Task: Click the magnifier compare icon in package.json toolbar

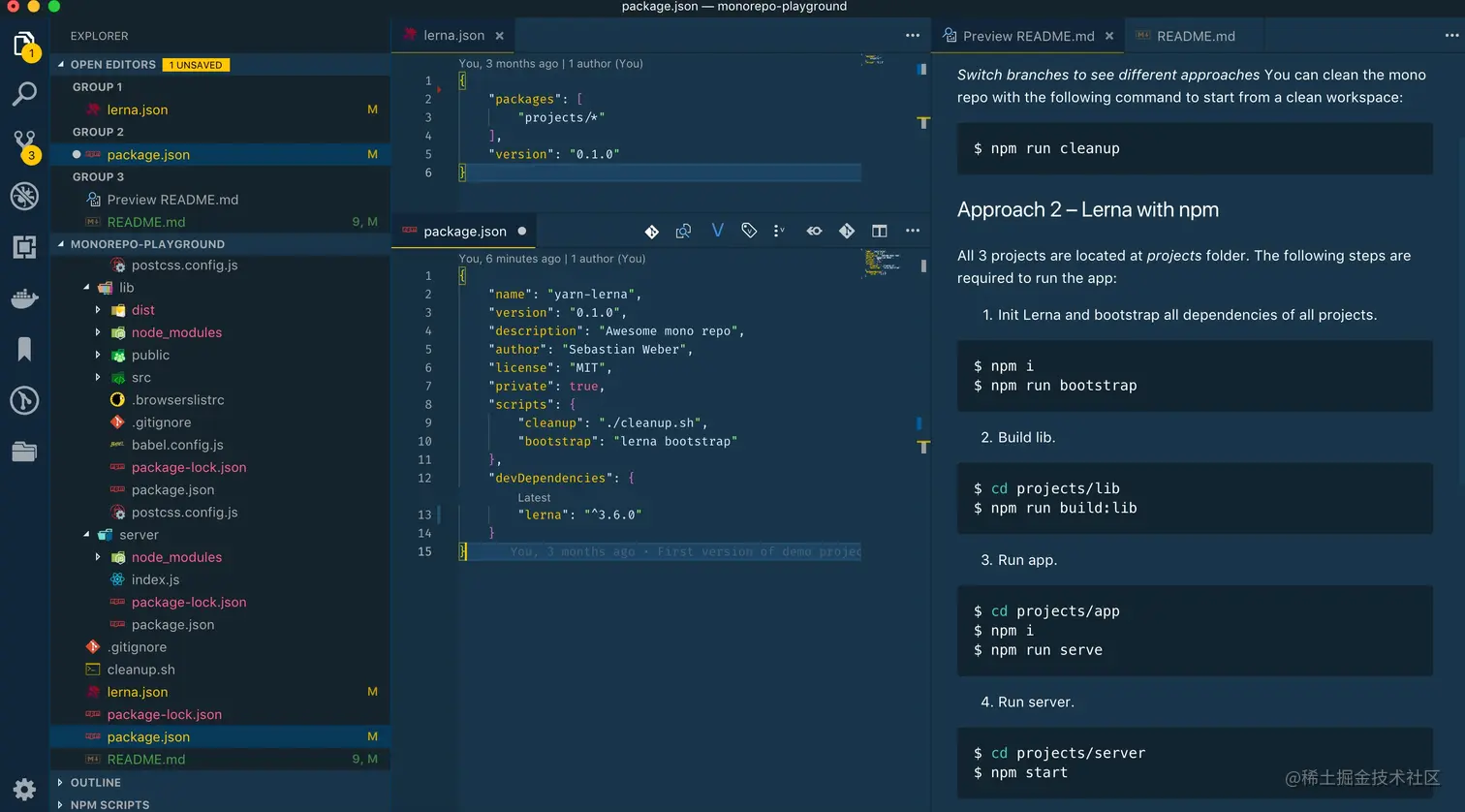Action: tap(684, 232)
